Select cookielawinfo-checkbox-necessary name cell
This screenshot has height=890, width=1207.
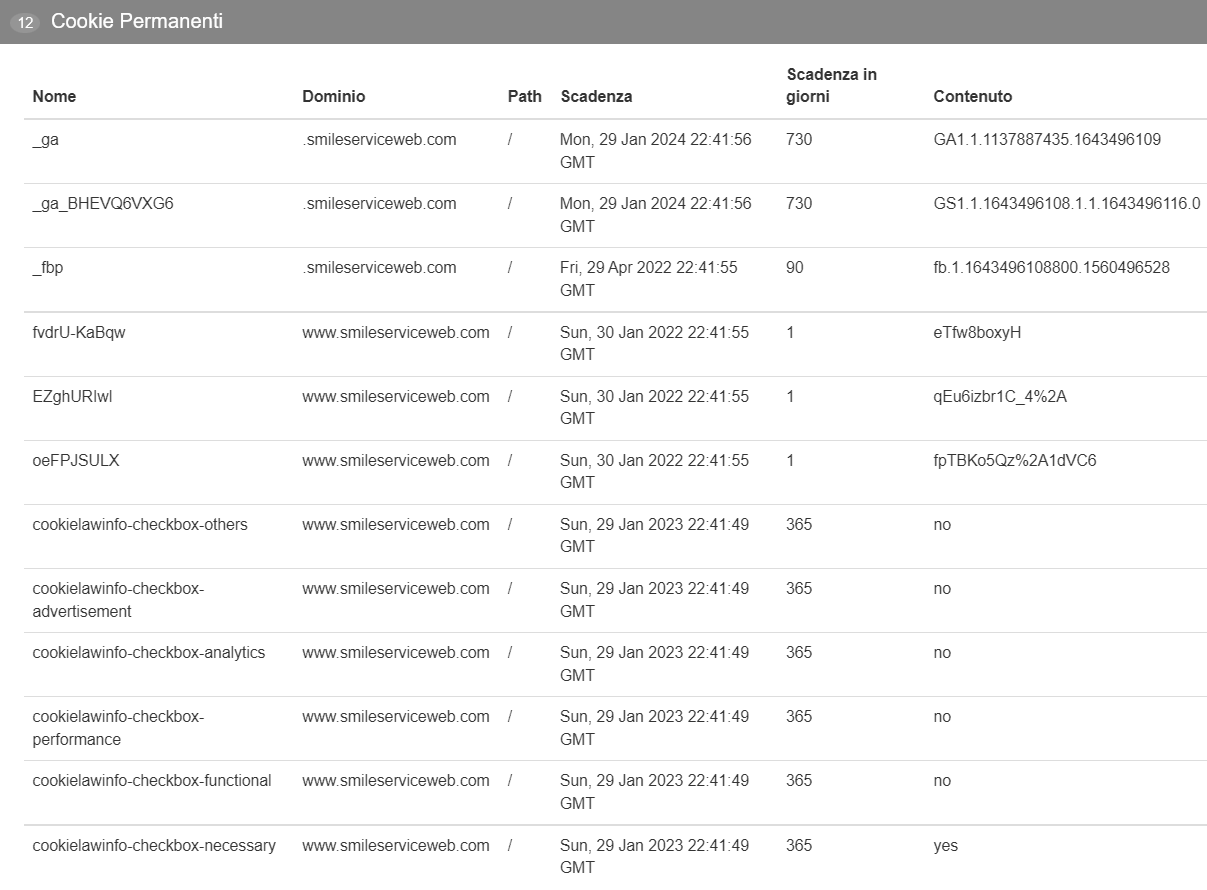[154, 846]
